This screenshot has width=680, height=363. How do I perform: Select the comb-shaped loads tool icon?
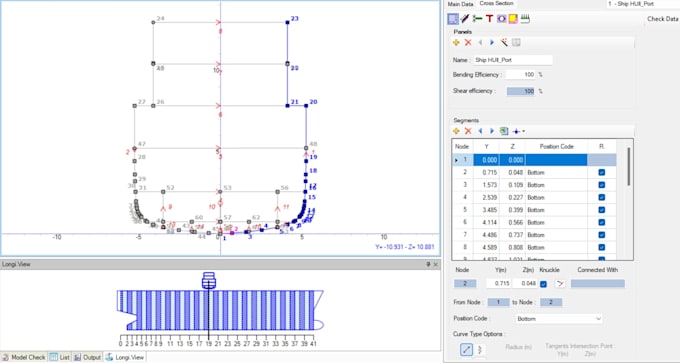pos(525,19)
